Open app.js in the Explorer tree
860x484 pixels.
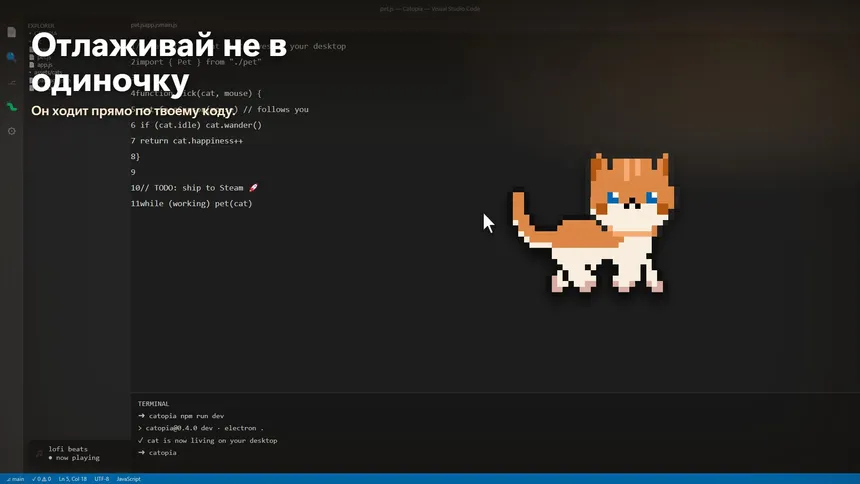click(41, 65)
